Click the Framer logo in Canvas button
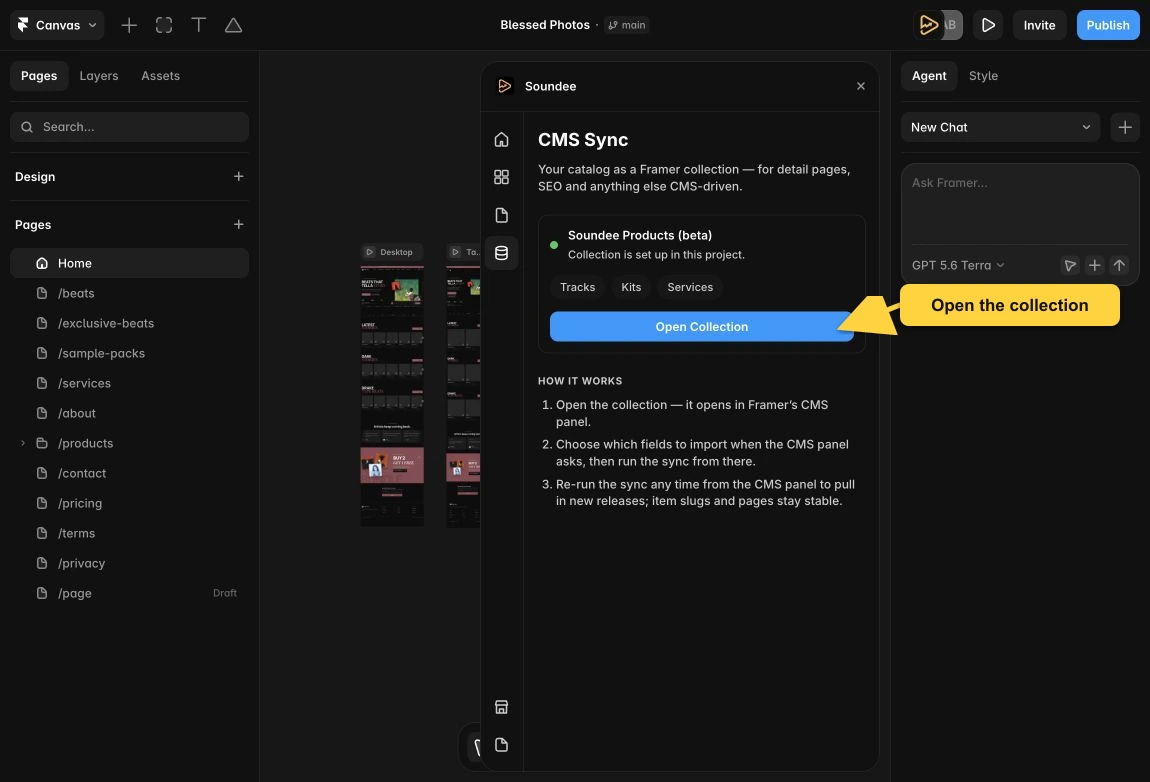 (x=23, y=25)
